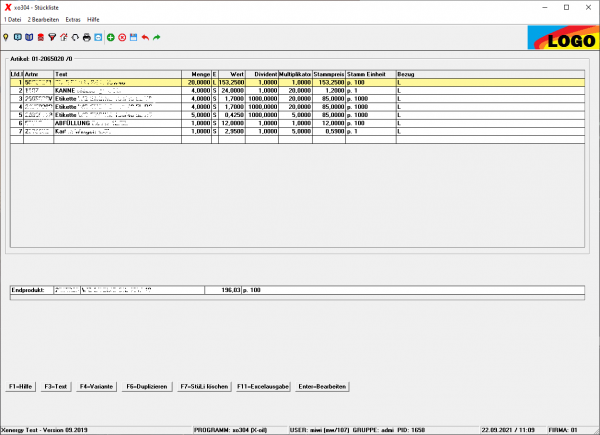The height and width of the screenshot is (435, 600).
Task: Click the F3=Text button
Action: click(x=56, y=386)
